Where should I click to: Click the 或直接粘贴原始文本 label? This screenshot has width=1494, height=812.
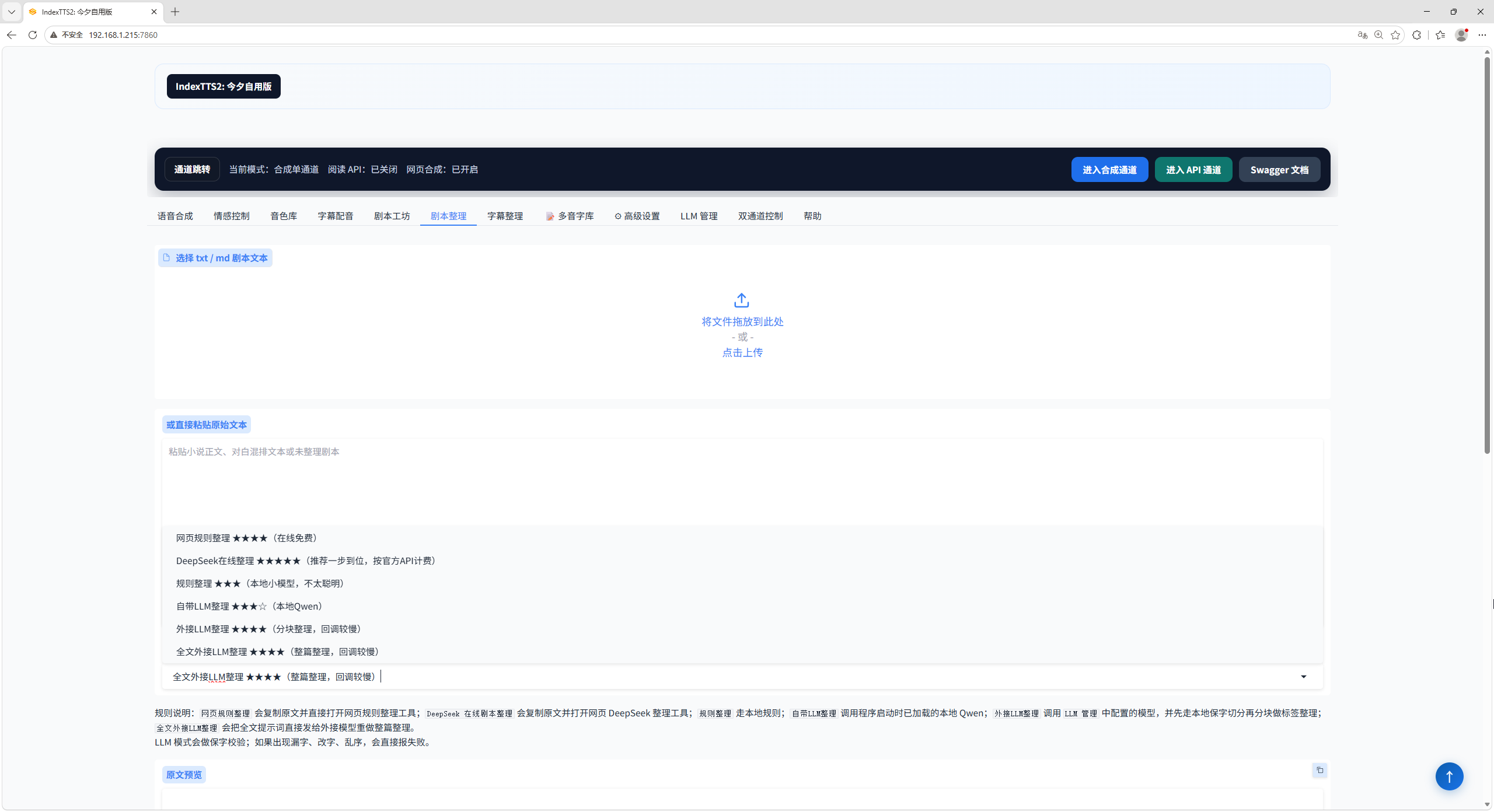coord(207,425)
